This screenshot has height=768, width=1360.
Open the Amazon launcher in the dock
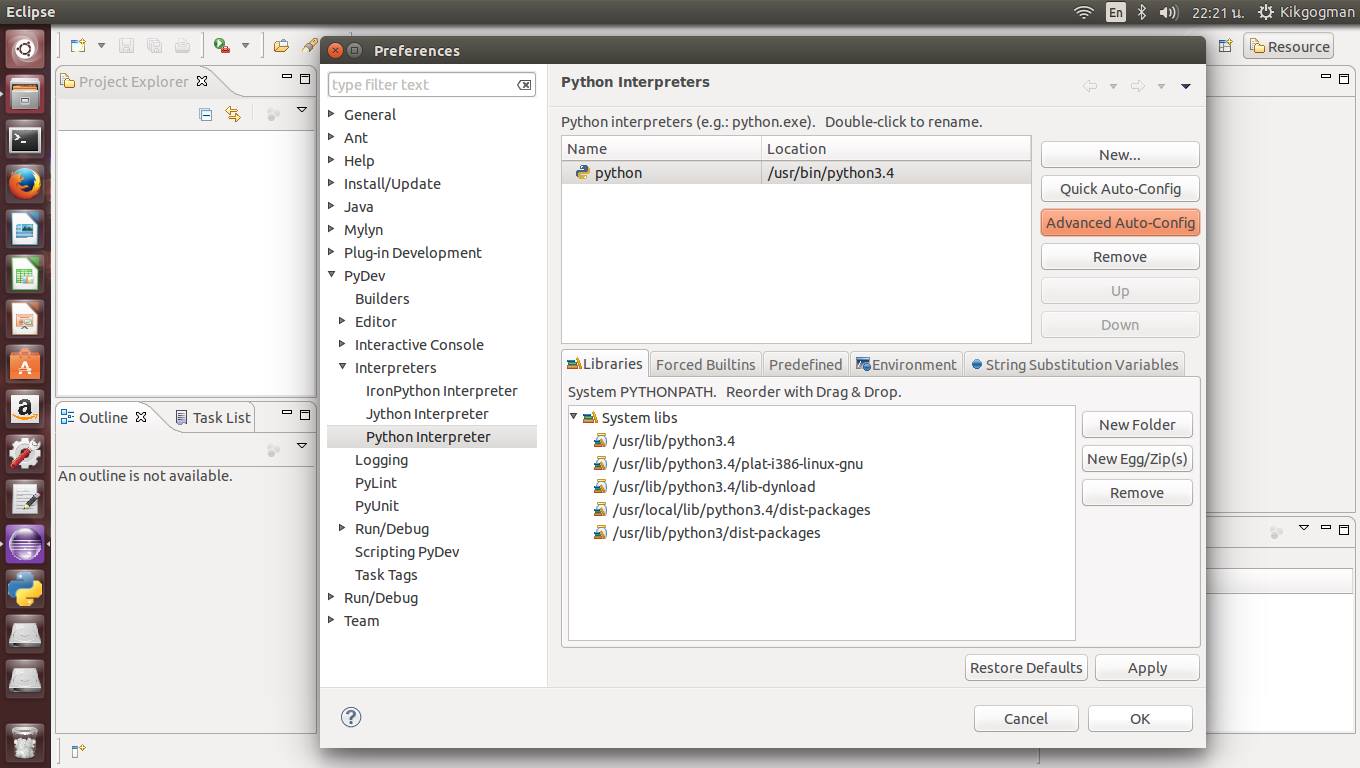tap(25, 410)
